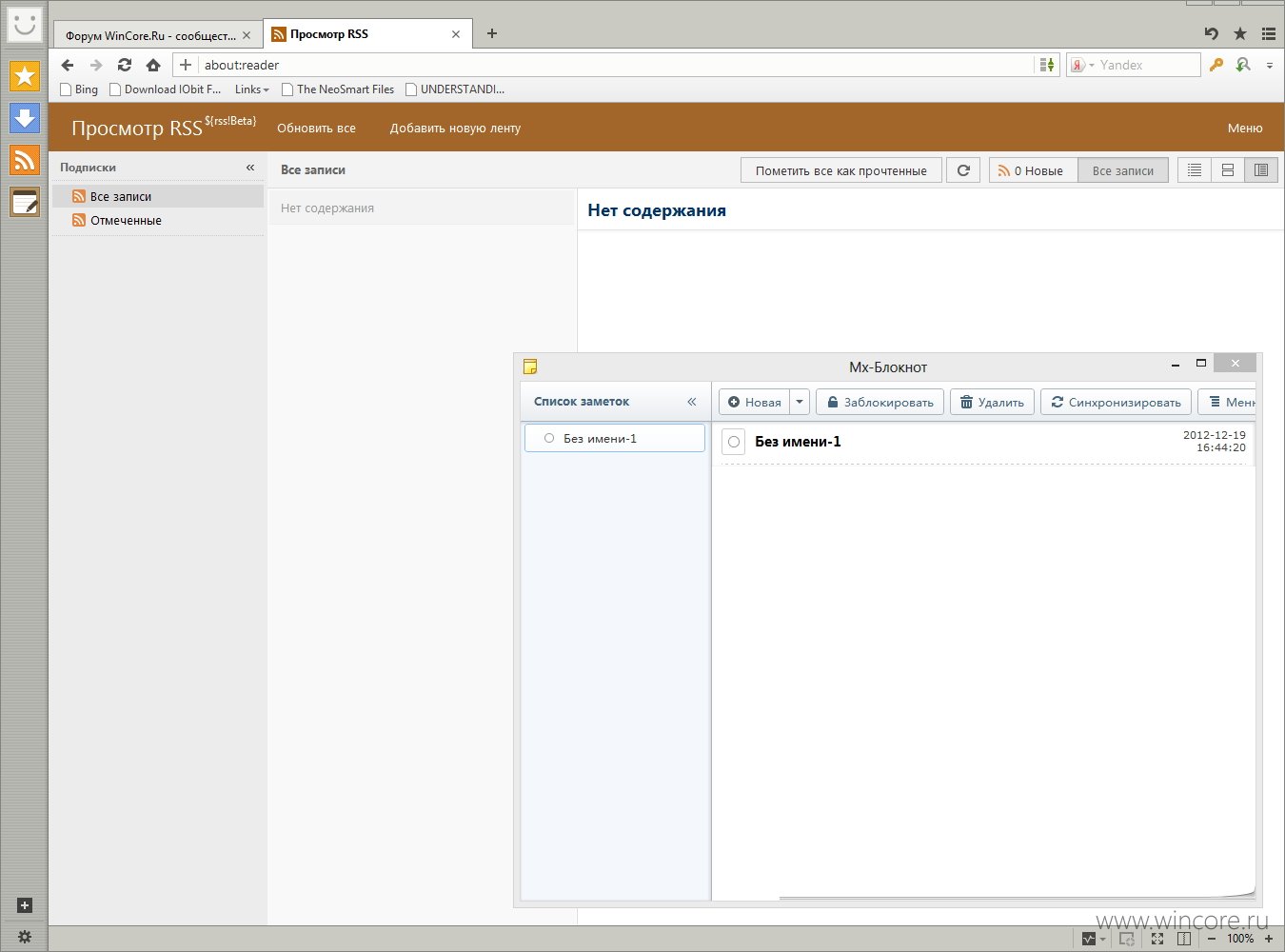This screenshot has height=952, width=1285.
Task: Select the Без имени-1 note in the list
Action: tap(615, 438)
